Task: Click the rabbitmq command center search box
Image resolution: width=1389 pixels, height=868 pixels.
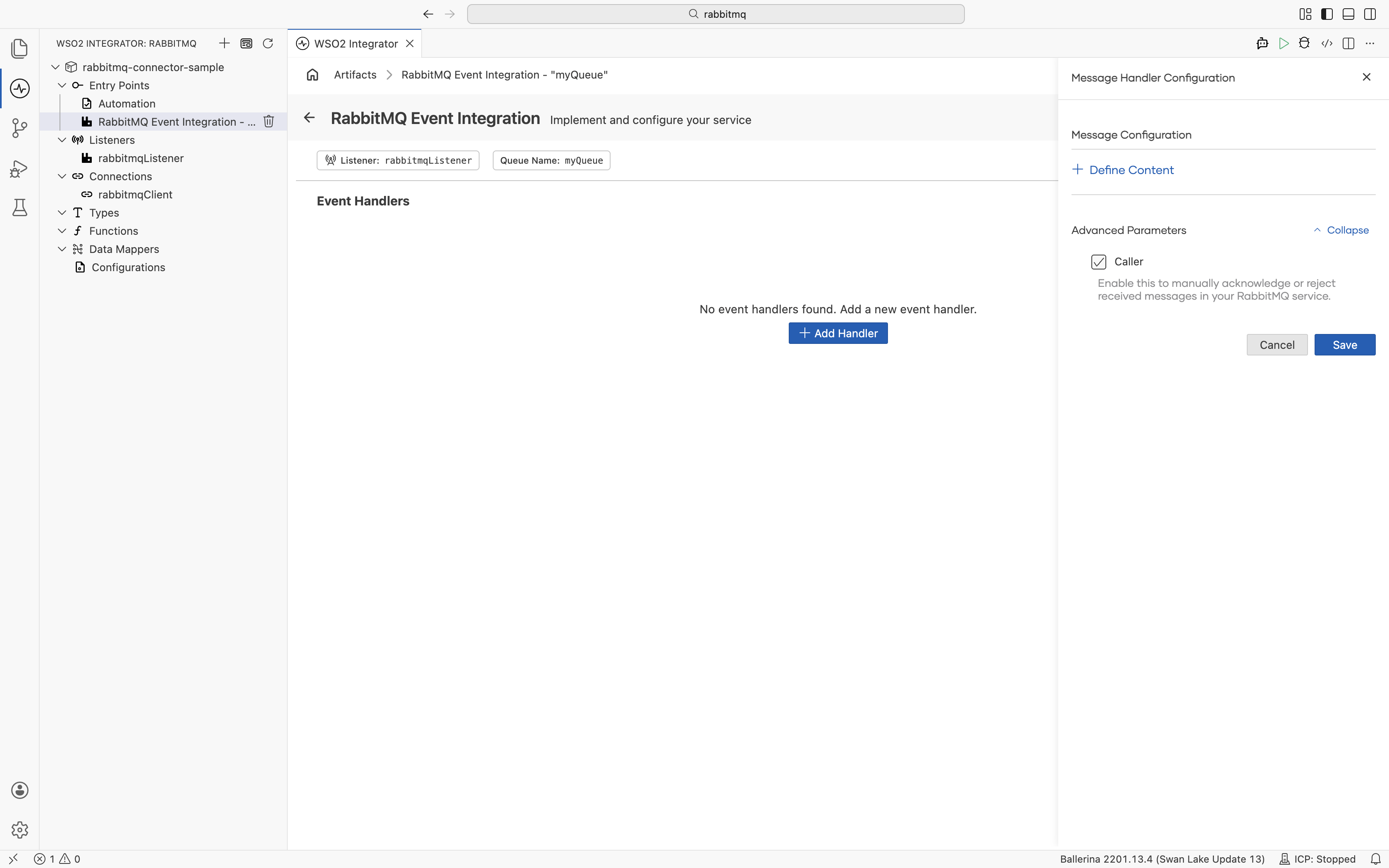Action: point(716,14)
